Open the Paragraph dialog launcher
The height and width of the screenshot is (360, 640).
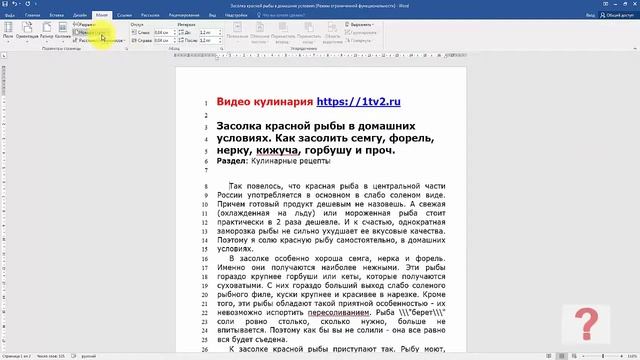[222, 49]
